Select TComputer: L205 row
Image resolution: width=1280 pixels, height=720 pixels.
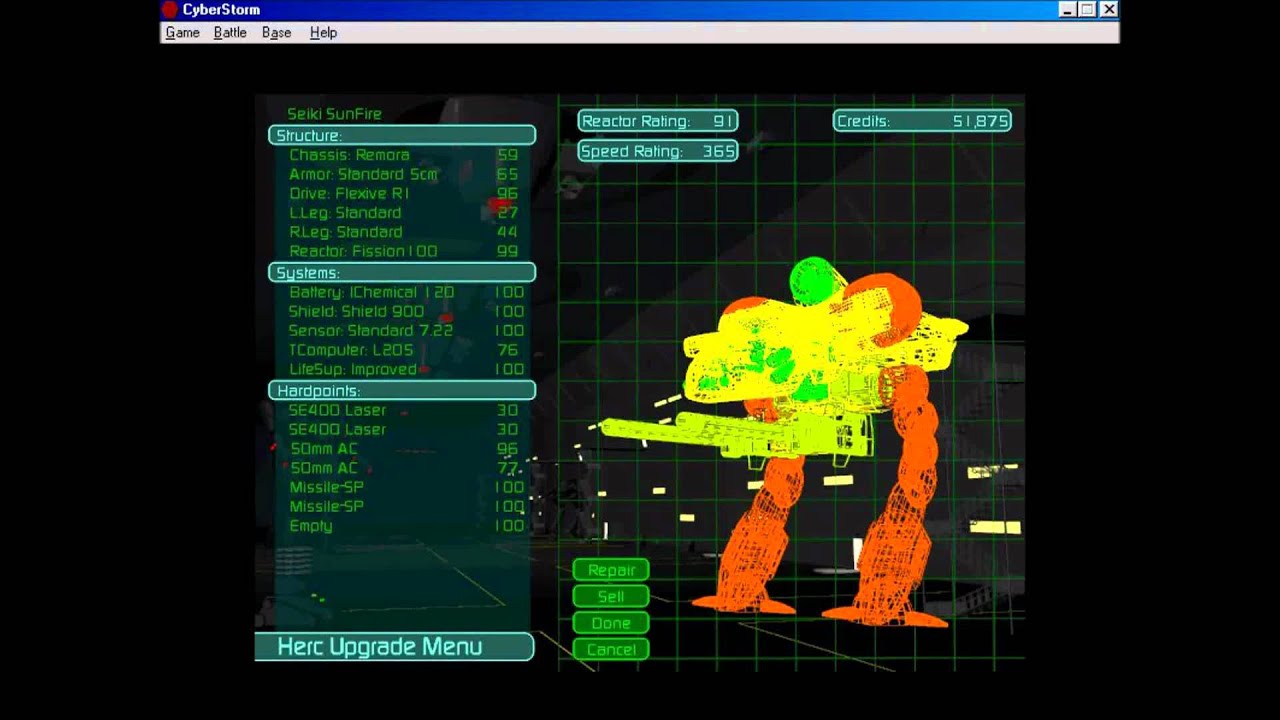(x=406, y=350)
